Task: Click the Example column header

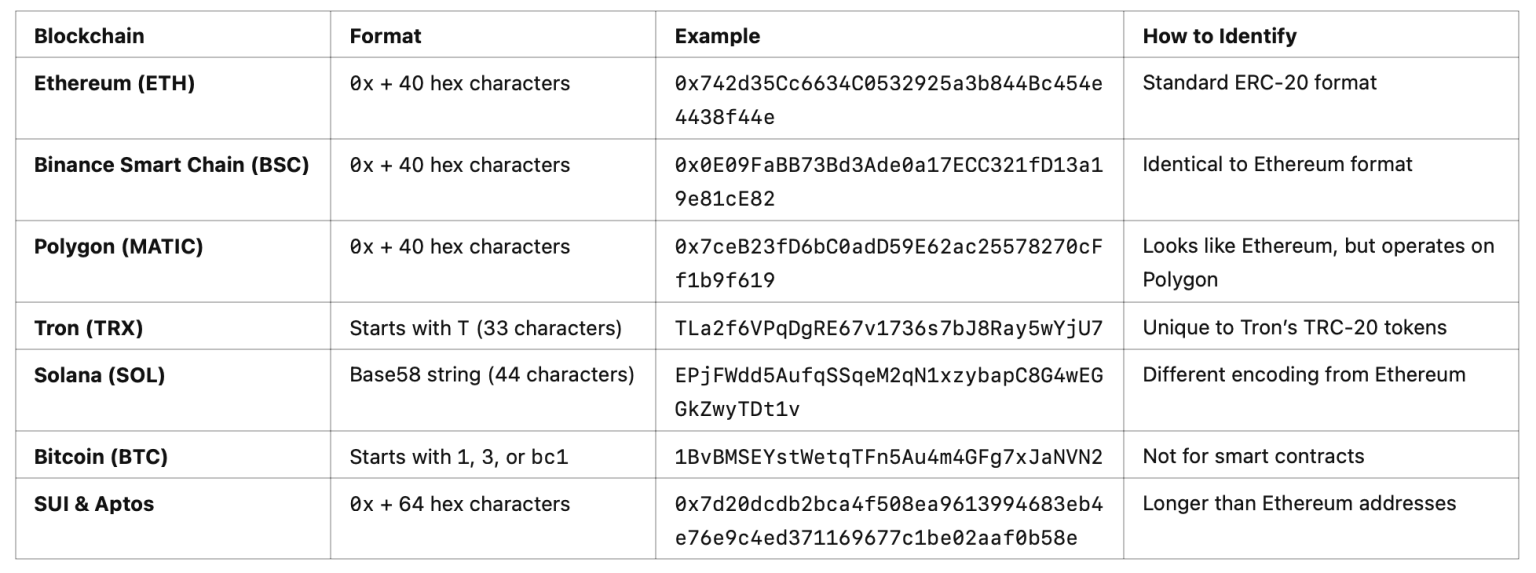Action: (x=717, y=36)
